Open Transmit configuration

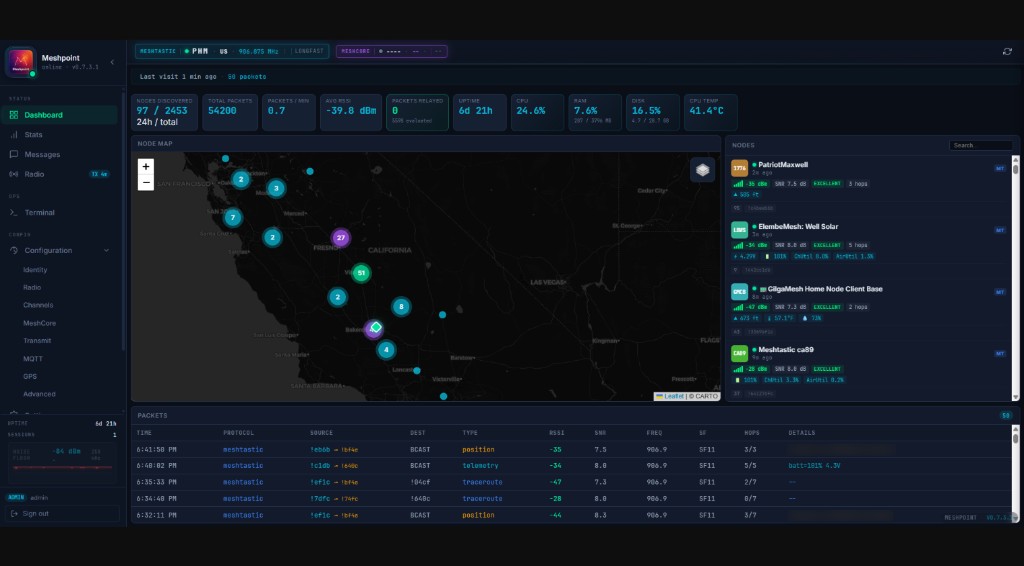point(37,341)
